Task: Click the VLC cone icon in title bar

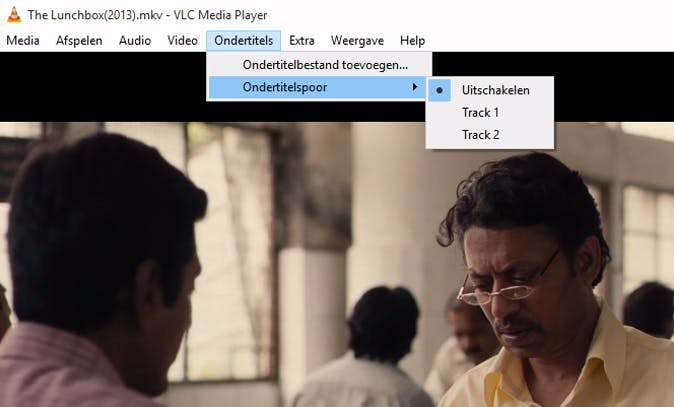Action: click(14, 15)
